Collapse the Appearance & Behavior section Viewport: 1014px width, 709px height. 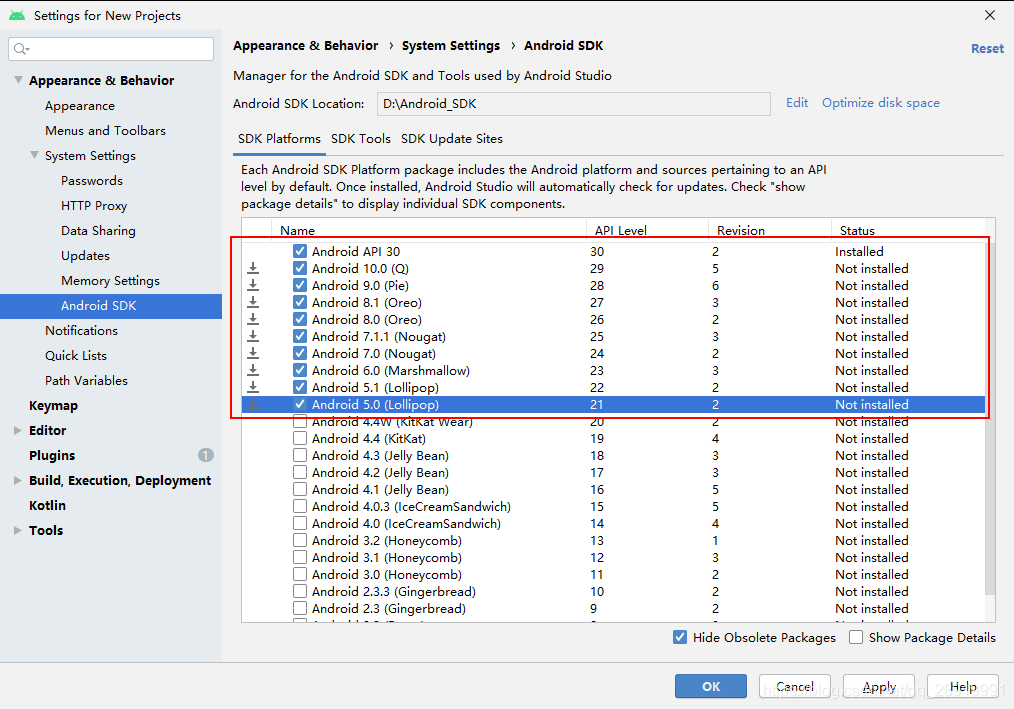(x=17, y=81)
